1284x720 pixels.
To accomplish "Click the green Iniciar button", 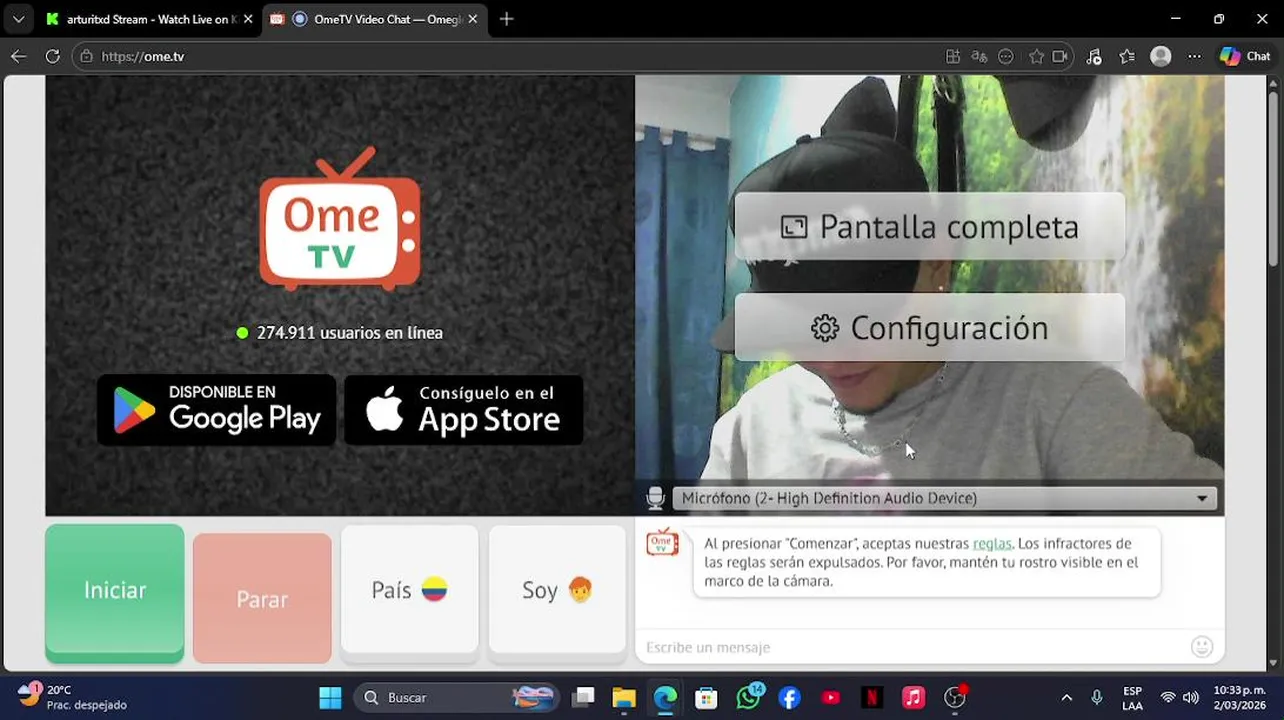I will click(115, 591).
